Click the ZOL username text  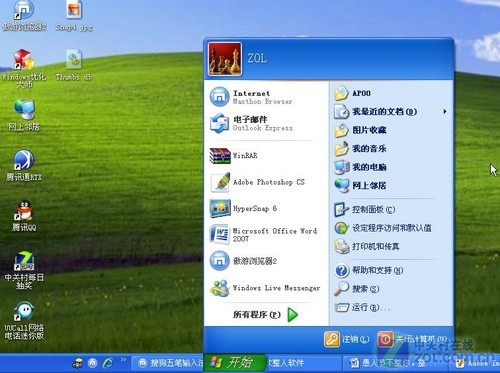(257, 58)
